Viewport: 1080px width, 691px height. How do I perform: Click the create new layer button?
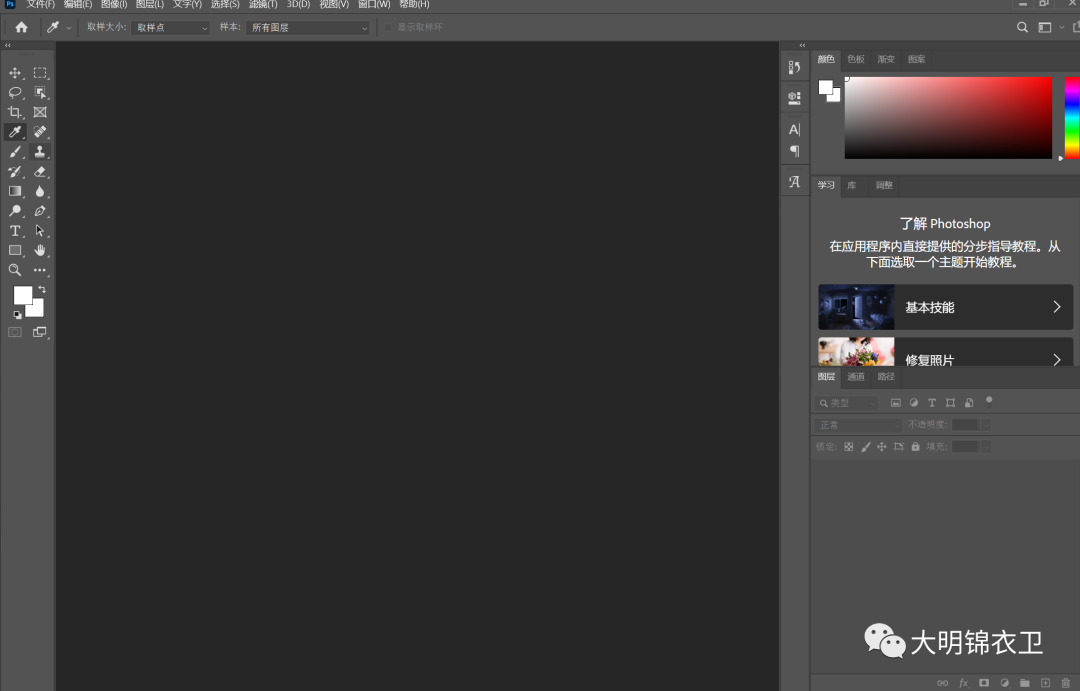coord(1046,683)
